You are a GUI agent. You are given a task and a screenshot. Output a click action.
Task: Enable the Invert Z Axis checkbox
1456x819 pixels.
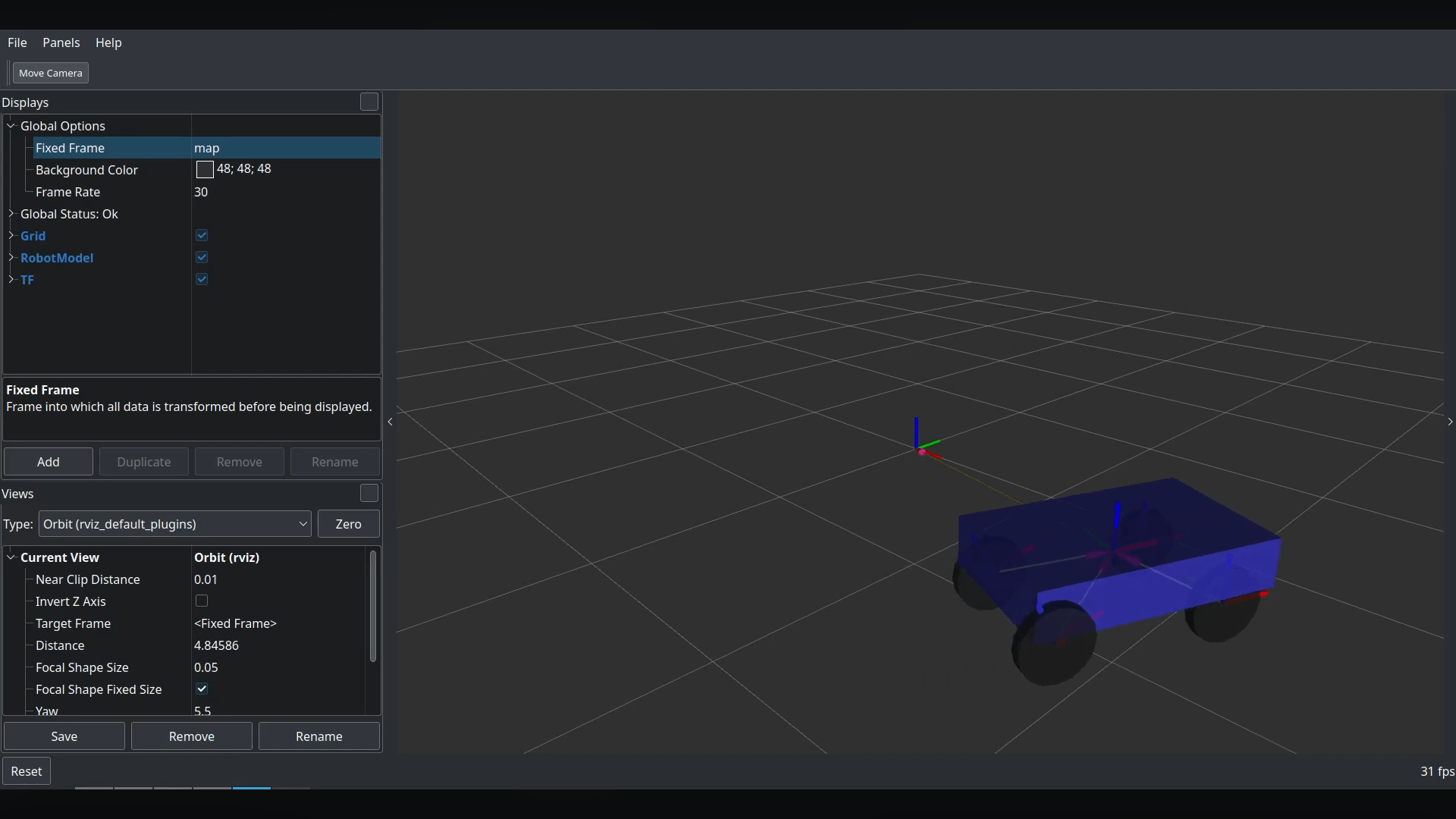click(202, 601)
